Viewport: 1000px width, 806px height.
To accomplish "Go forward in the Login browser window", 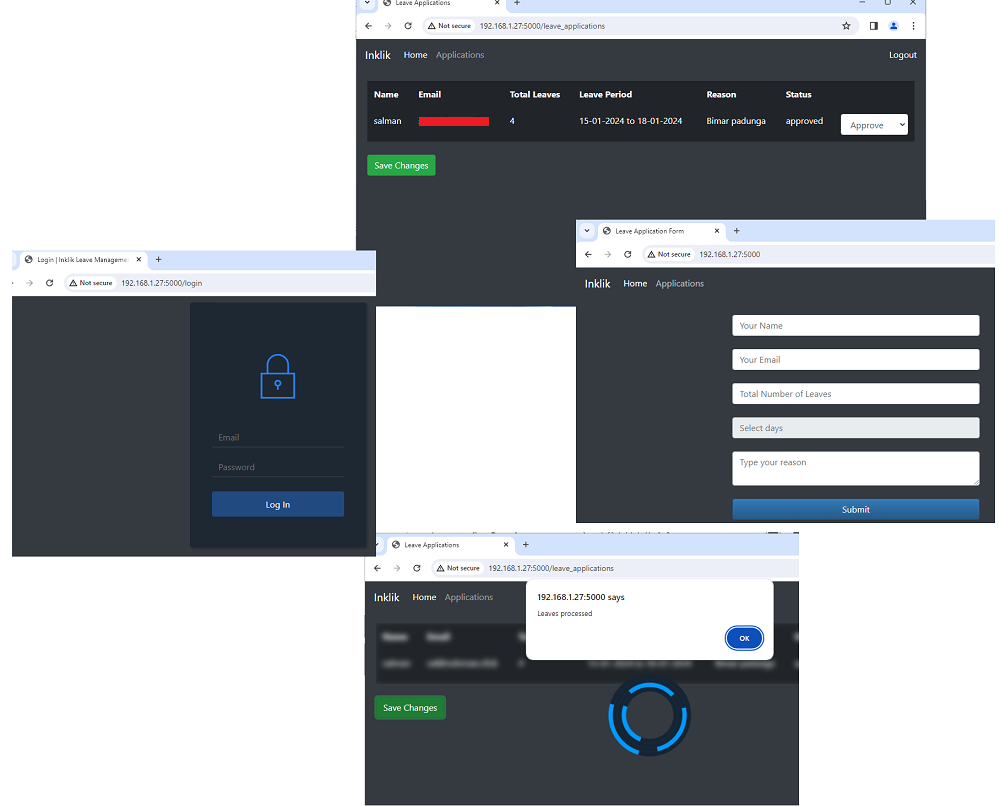I will (x=29, y=283).
